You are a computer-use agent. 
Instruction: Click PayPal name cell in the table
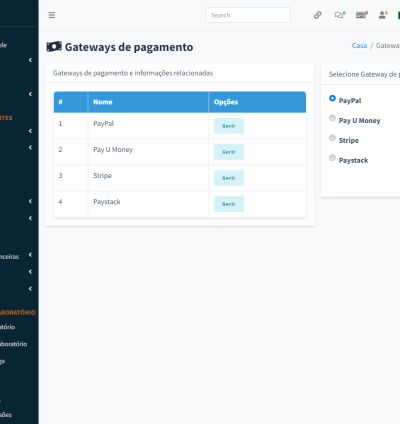148,126
